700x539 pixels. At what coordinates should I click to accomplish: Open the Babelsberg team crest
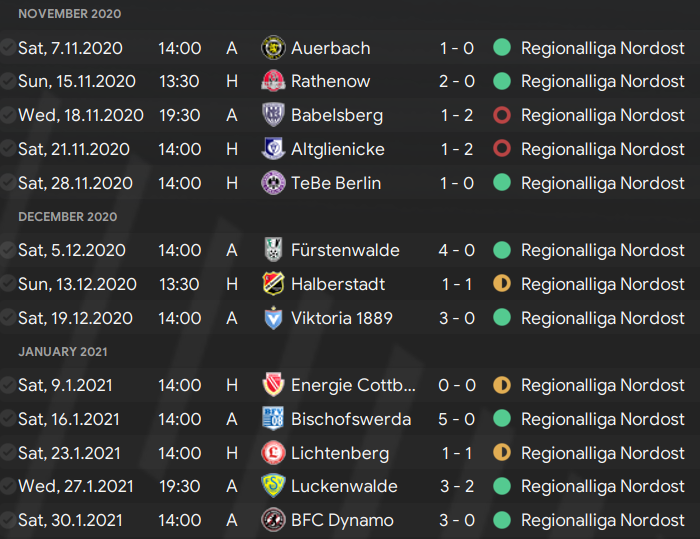[273, 115]
